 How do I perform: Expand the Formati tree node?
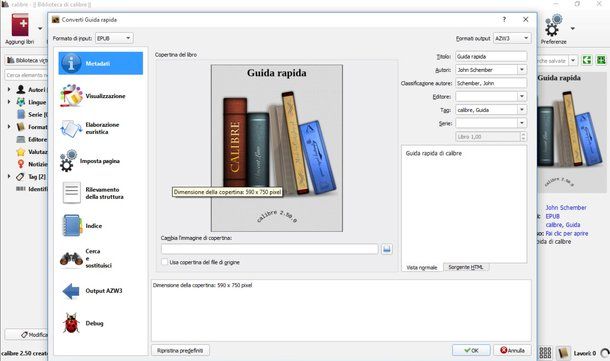(x=9, y=127)
